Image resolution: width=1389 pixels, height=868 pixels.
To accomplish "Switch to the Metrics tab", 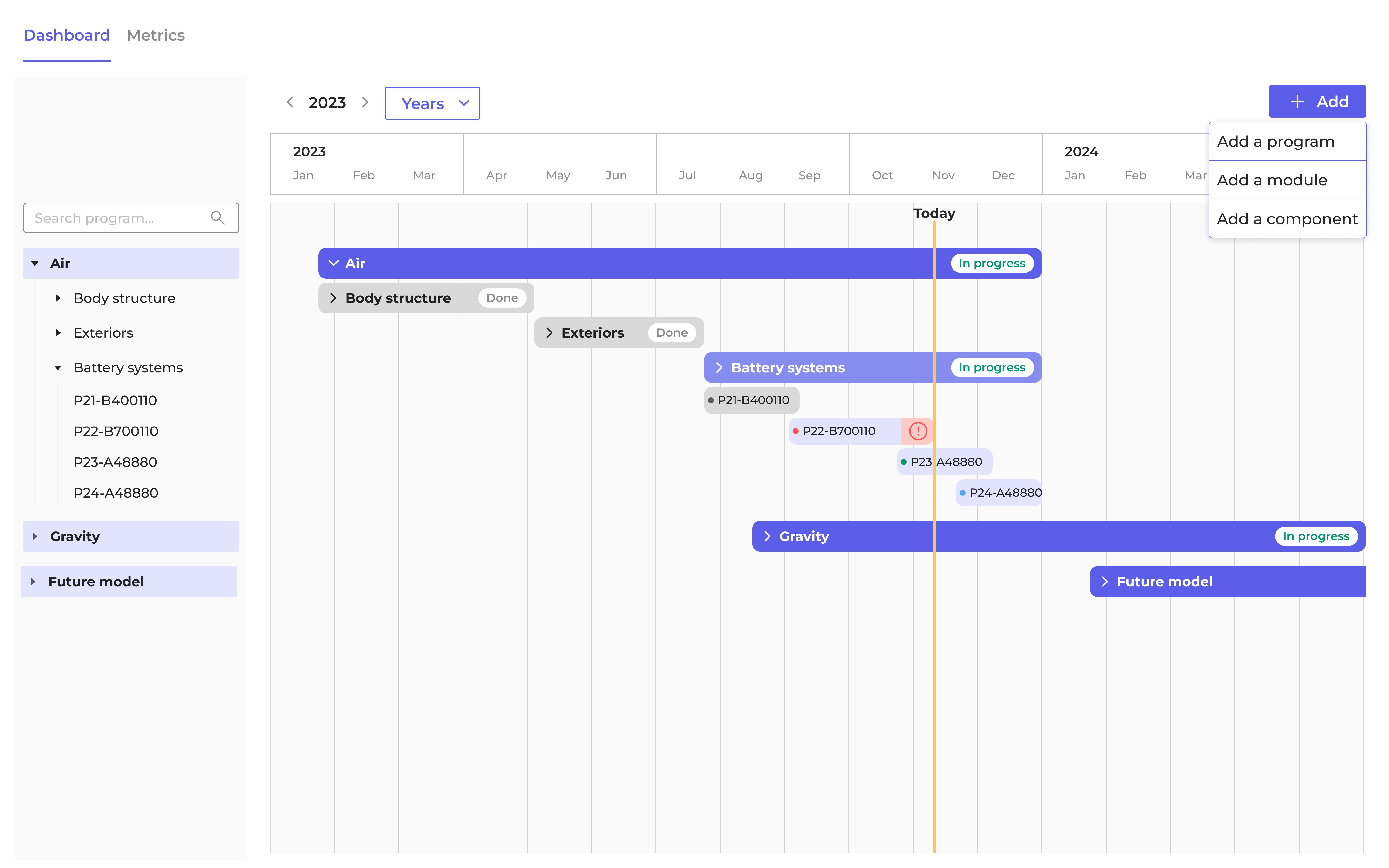I will [x=156, y=36].
